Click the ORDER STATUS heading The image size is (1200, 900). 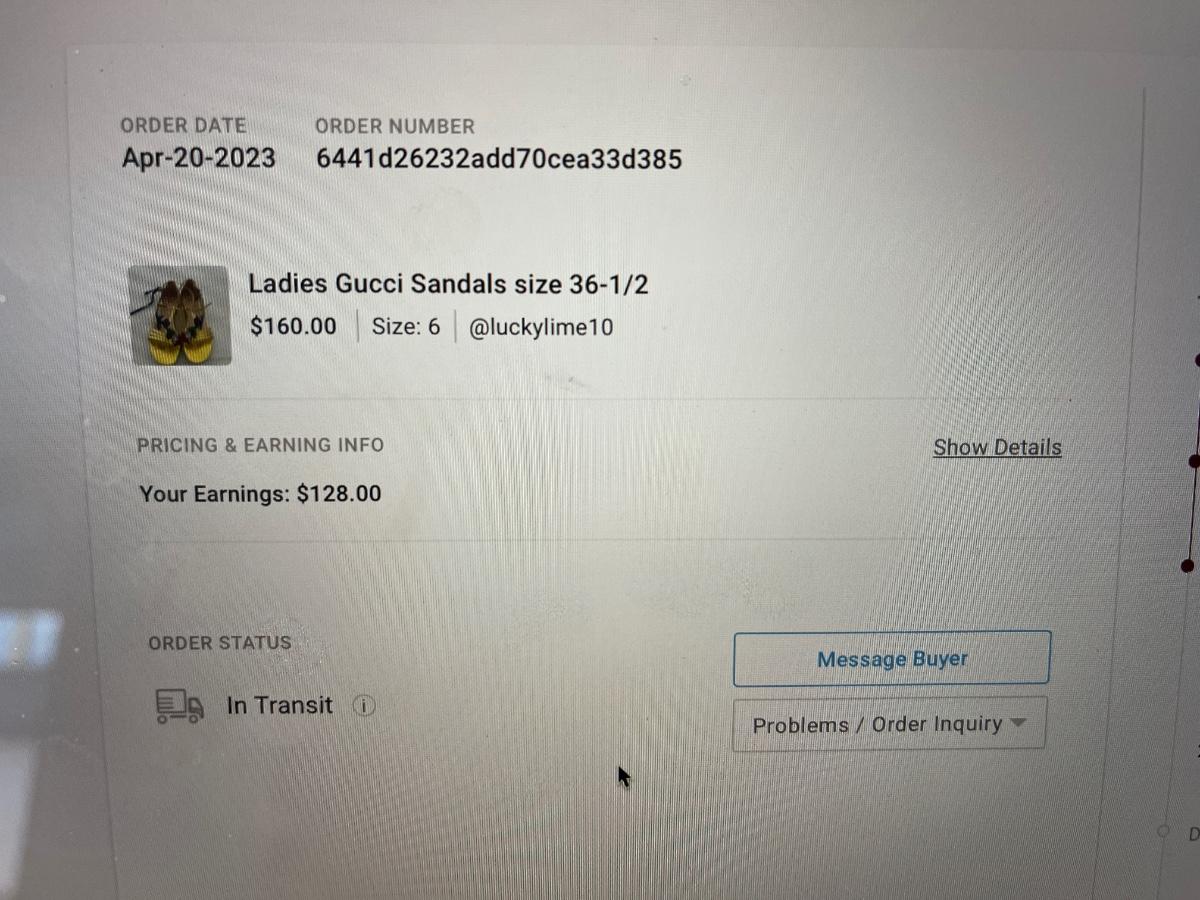tap(220, 643)
